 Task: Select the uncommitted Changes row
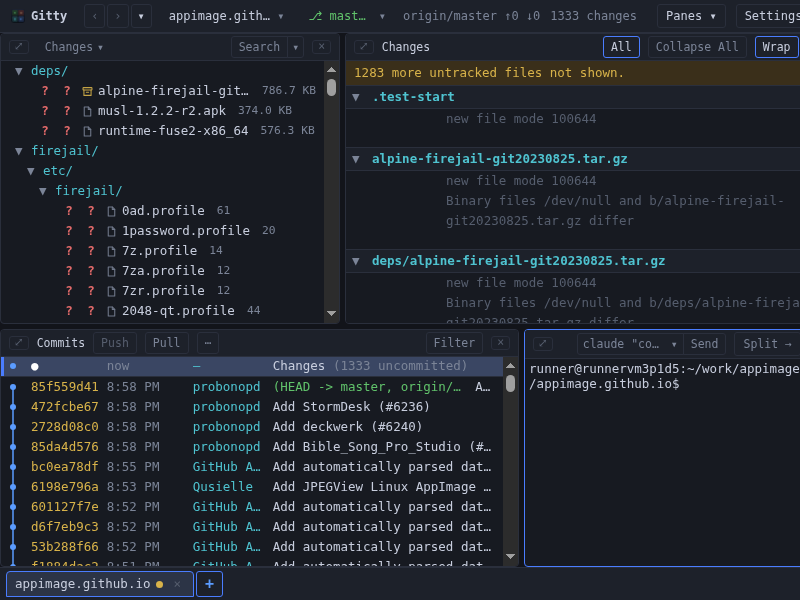coord(252,366)
